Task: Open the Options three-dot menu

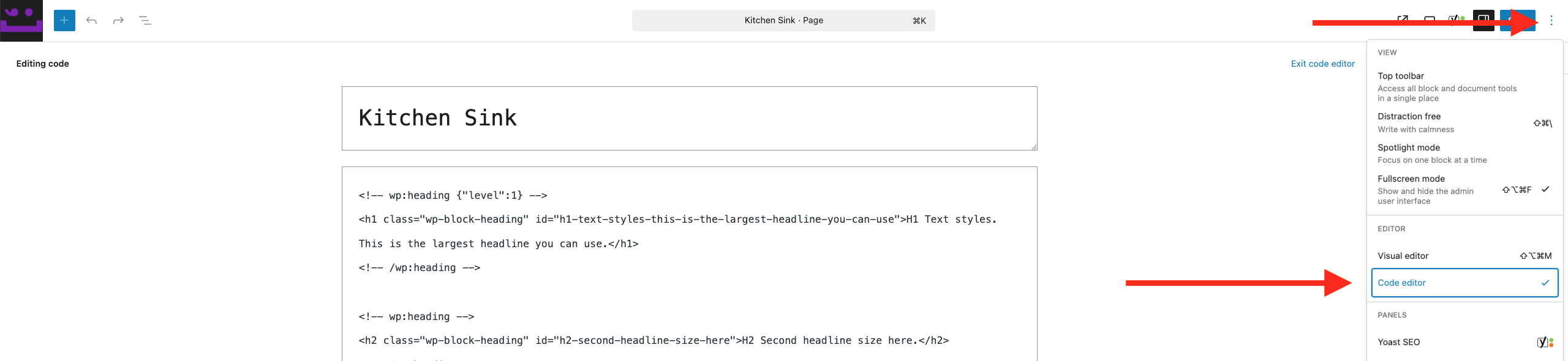Action: [x=1551, y=20]
